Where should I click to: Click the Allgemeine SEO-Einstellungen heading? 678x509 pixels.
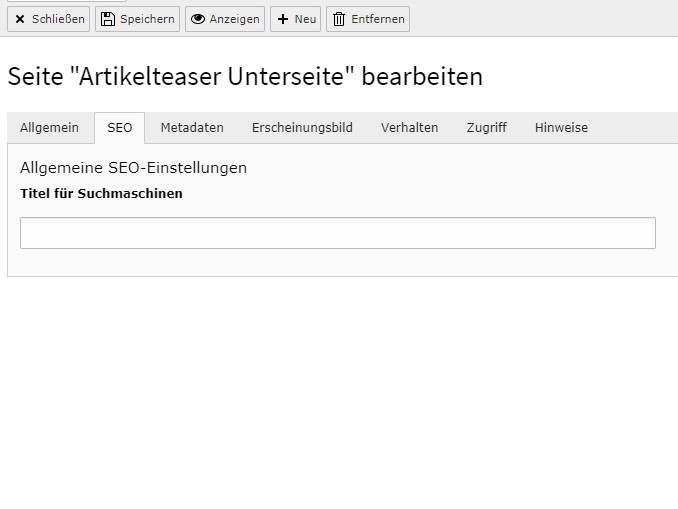pyautogui.click(x=133, y=168)
